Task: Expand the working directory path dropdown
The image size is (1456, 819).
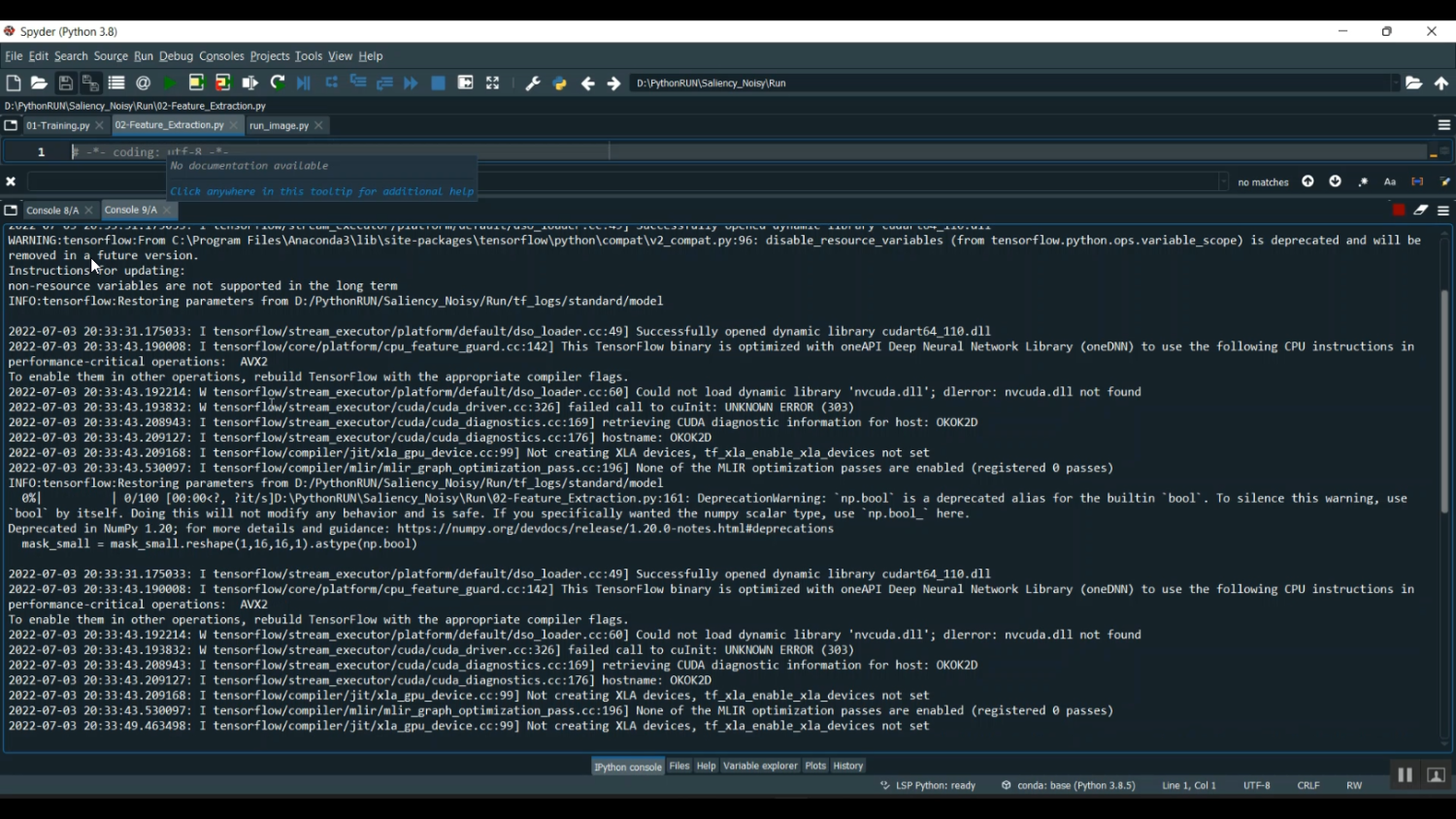Action: (x=1395, y=83)
